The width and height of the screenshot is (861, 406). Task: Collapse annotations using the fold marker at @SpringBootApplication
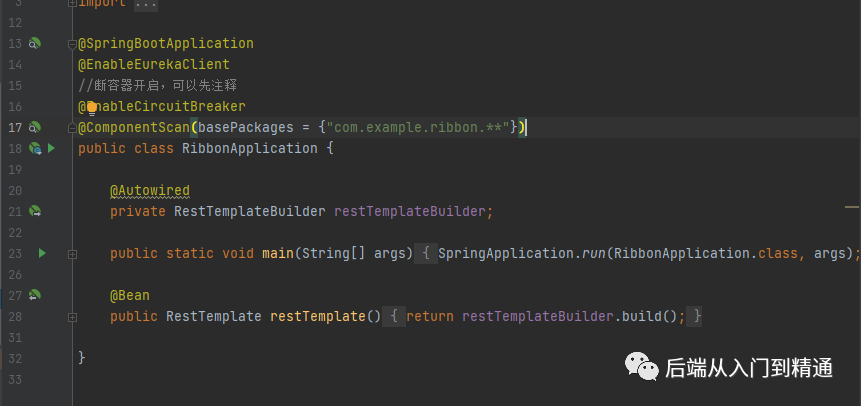72,44
